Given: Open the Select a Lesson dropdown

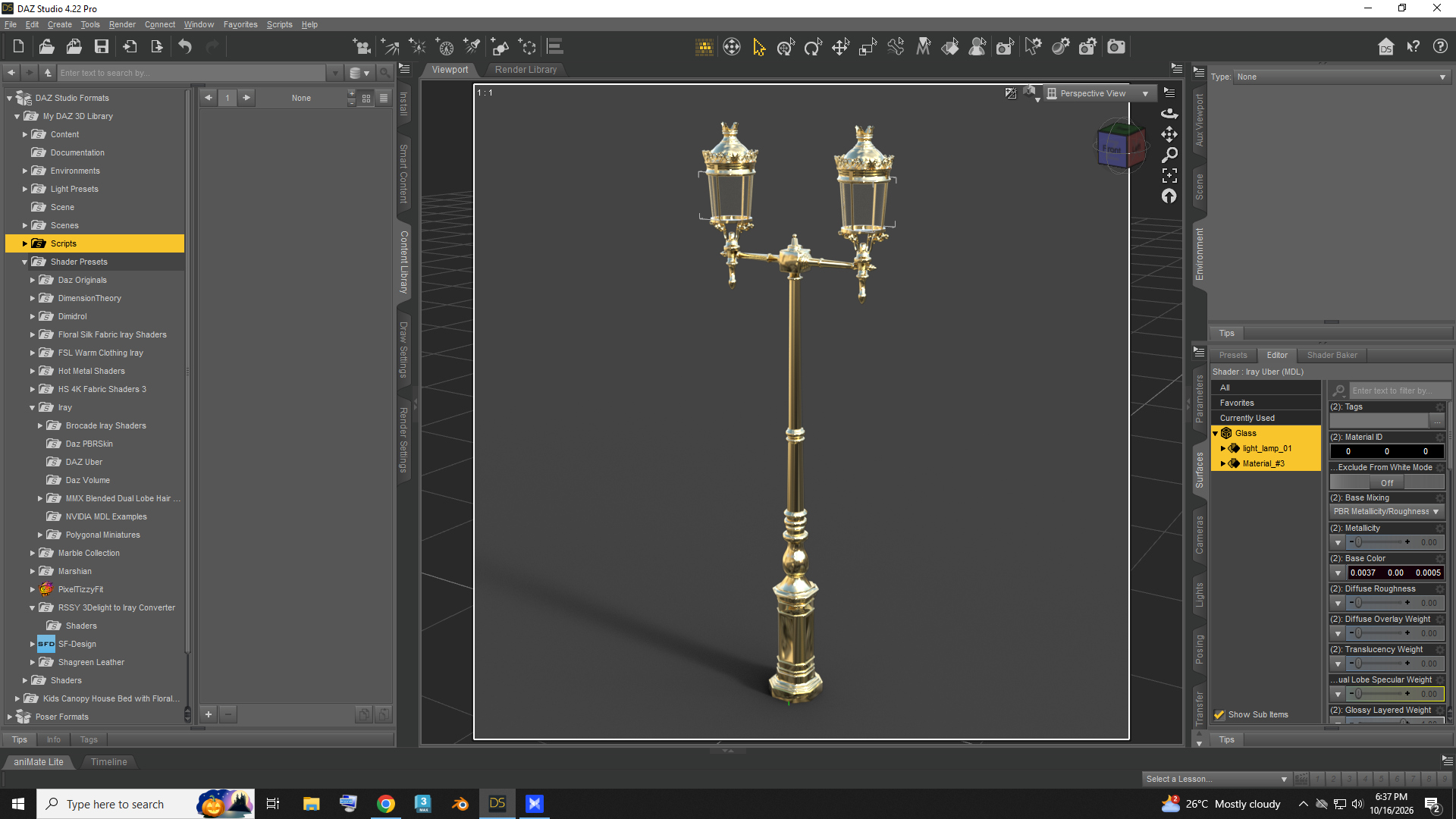Looking at the screenshot, I should click(1216, 779).
